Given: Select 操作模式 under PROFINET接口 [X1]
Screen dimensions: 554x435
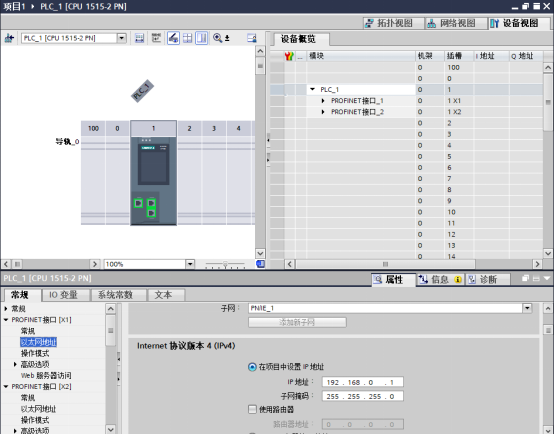Looking at the screenshot, I should (x=35, y=353).
